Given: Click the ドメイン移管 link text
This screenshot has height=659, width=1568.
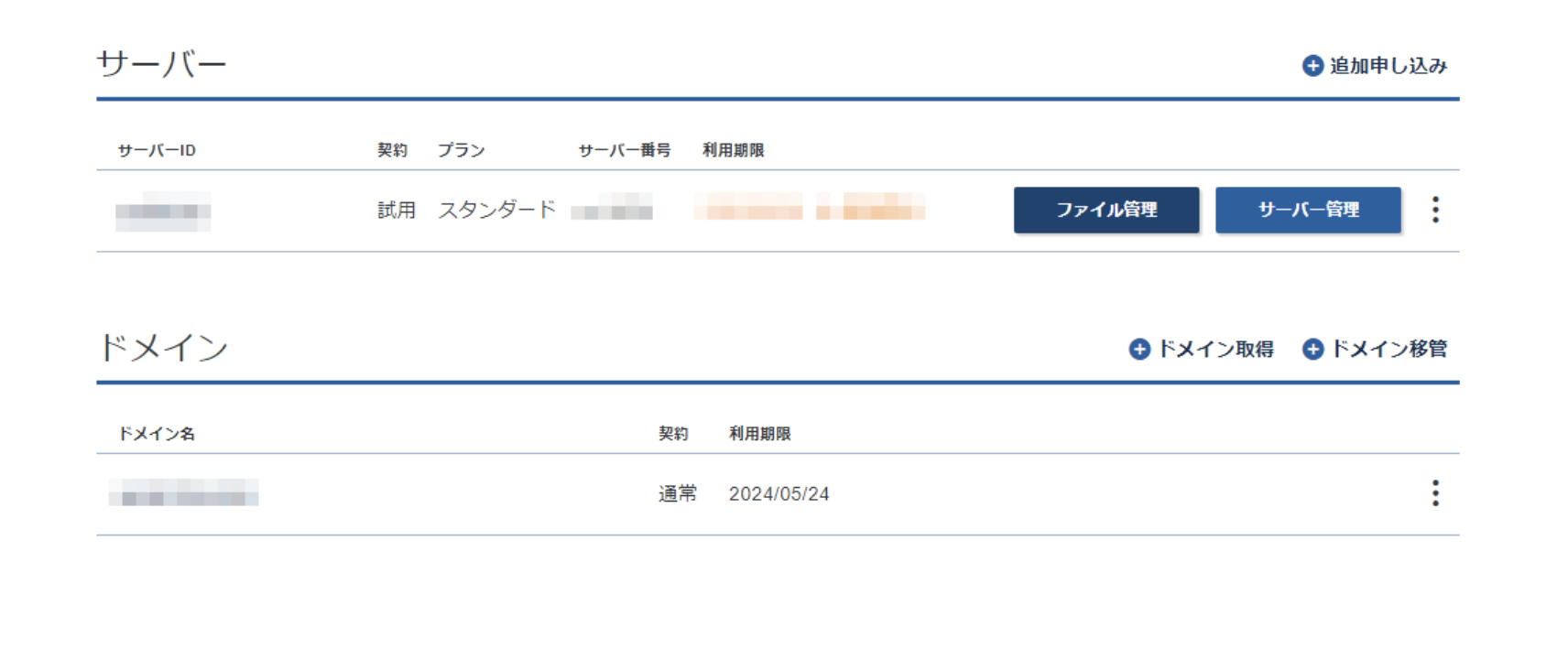Looking at the screenshot, I should [x=1388, y=349].
